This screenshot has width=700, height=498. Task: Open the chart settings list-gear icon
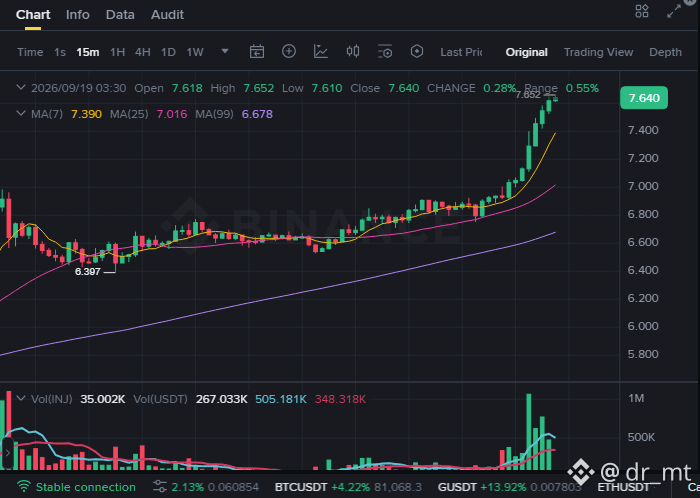click(385, 52)
